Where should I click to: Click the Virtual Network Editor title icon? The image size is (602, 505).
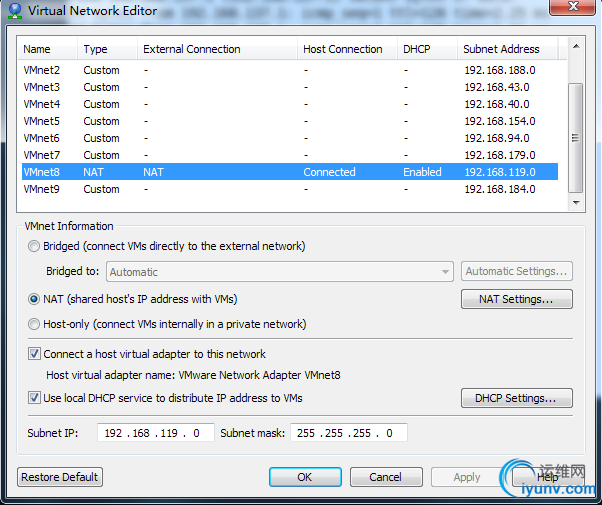[15, 10]
